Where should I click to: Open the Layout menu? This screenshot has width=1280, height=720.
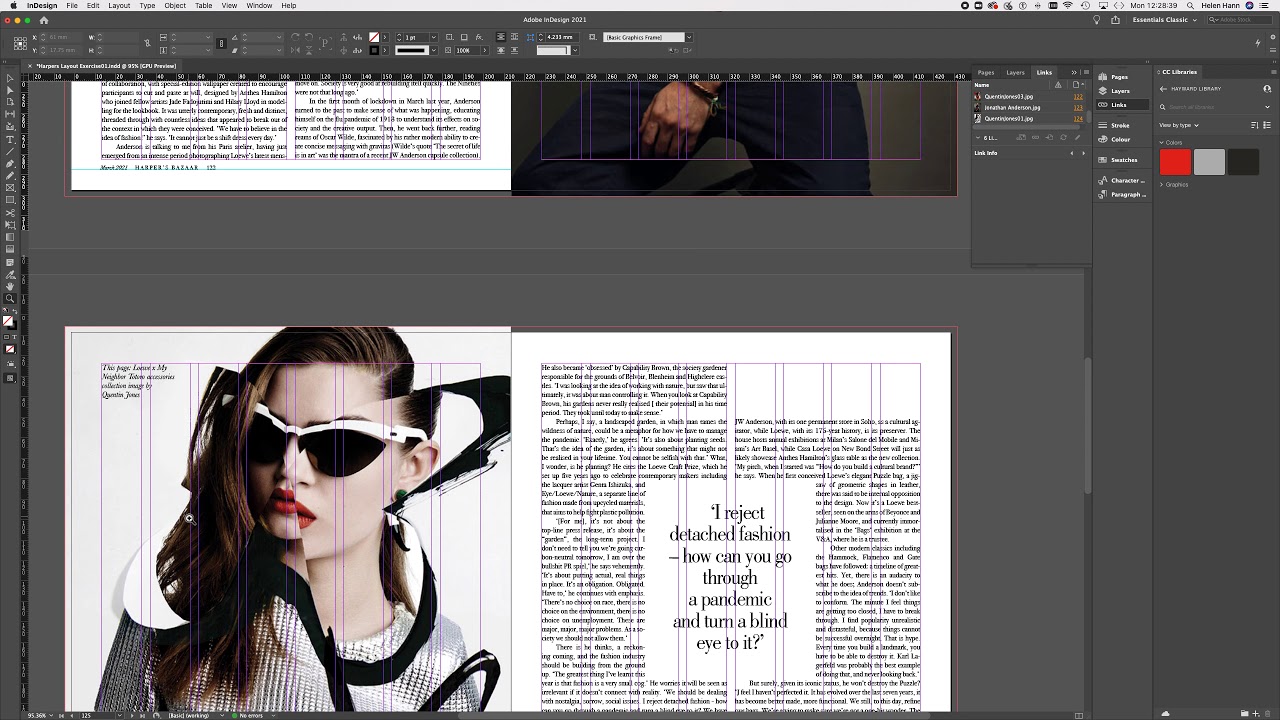click(x=119, y=5)
